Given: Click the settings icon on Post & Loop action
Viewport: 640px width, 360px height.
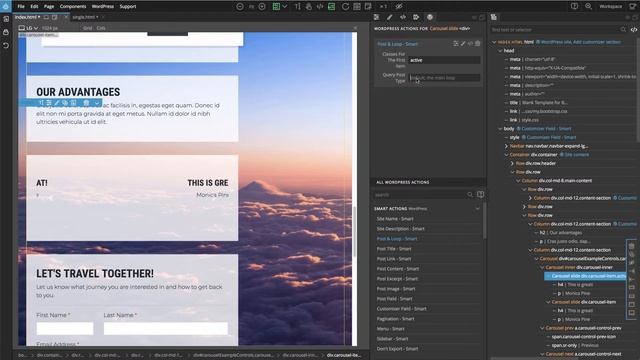Looking at the screenshot, I should tap(456, 44).
